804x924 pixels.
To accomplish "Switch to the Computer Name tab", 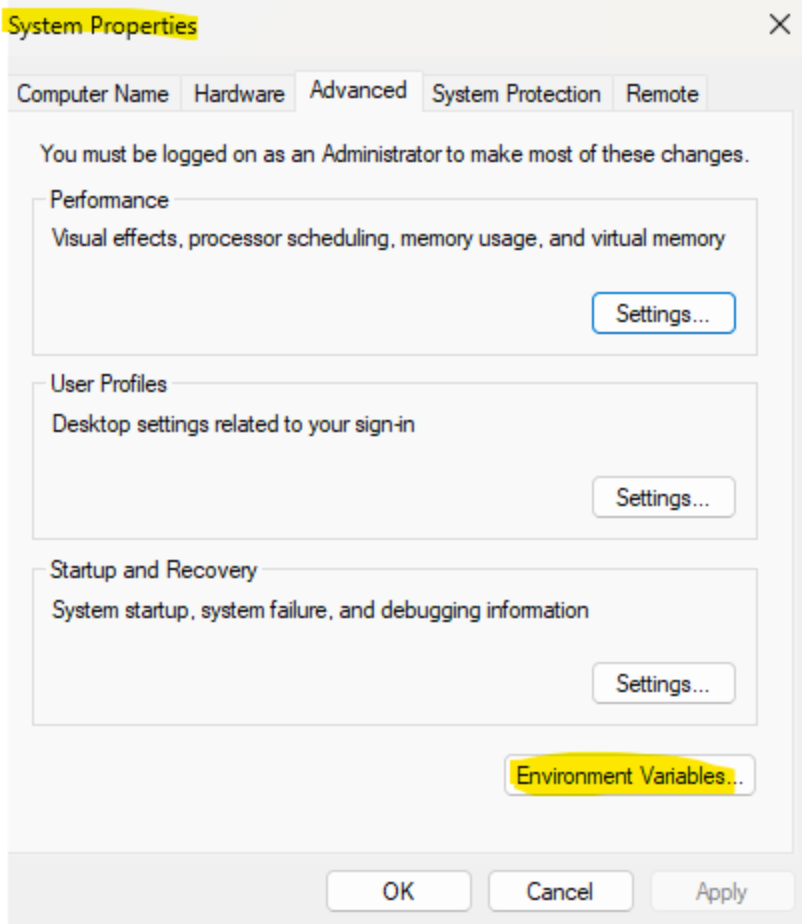I will click(x=93, y=94).
